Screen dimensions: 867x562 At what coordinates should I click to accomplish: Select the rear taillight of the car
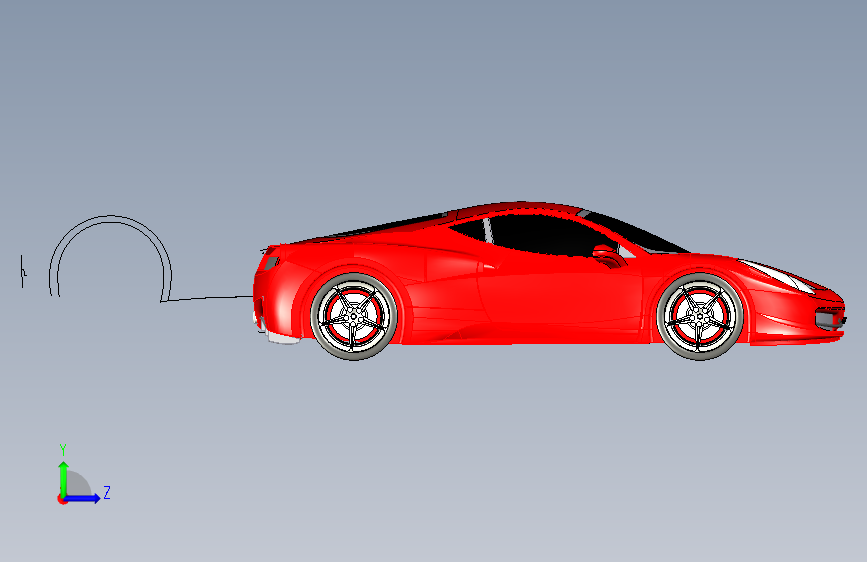271,262
